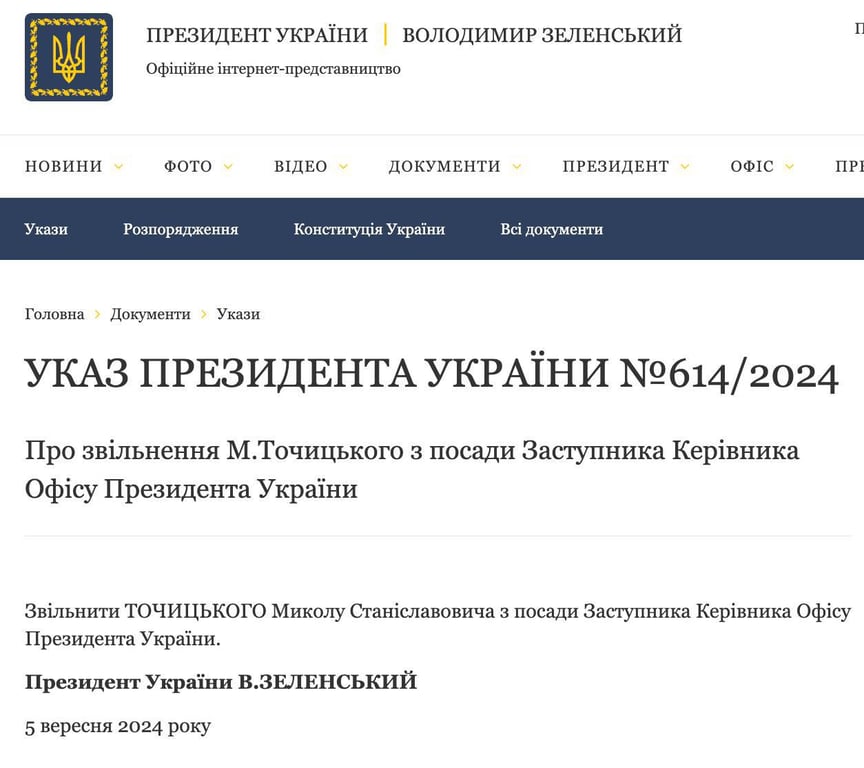Expand the ФОТО dropdown arrow

(x=231, y=167)
